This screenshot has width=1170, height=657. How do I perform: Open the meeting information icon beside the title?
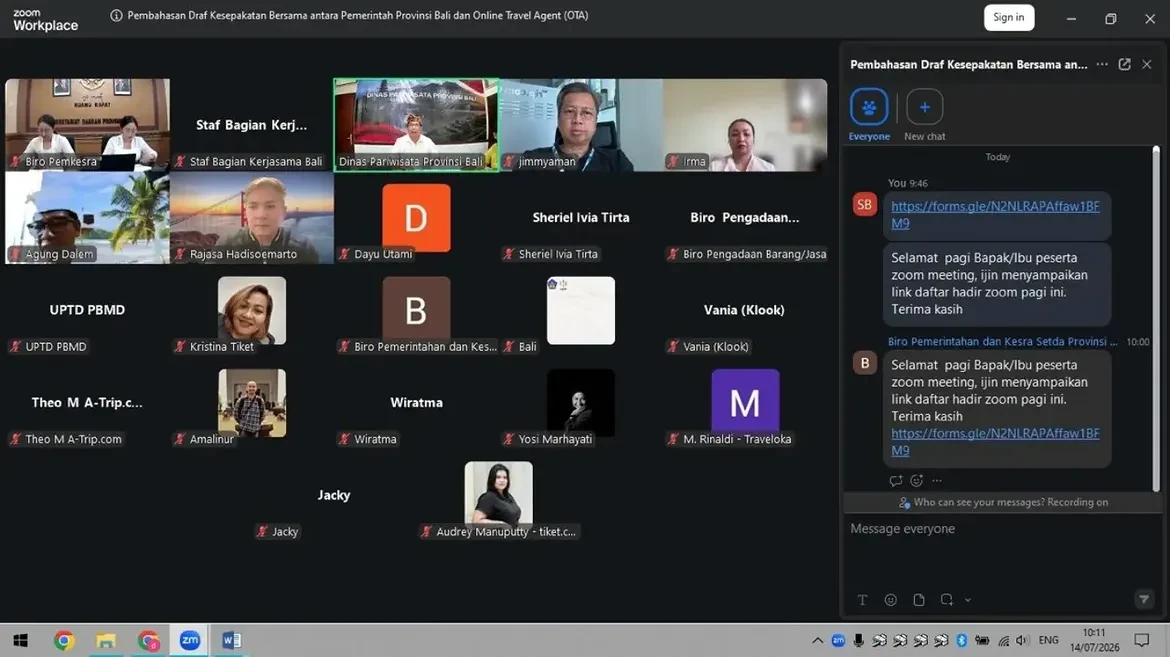point(116,16)
